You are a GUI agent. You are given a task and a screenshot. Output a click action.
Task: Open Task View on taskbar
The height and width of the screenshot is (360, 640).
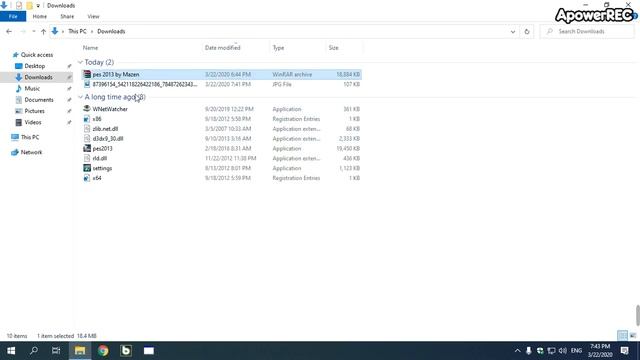56,351
